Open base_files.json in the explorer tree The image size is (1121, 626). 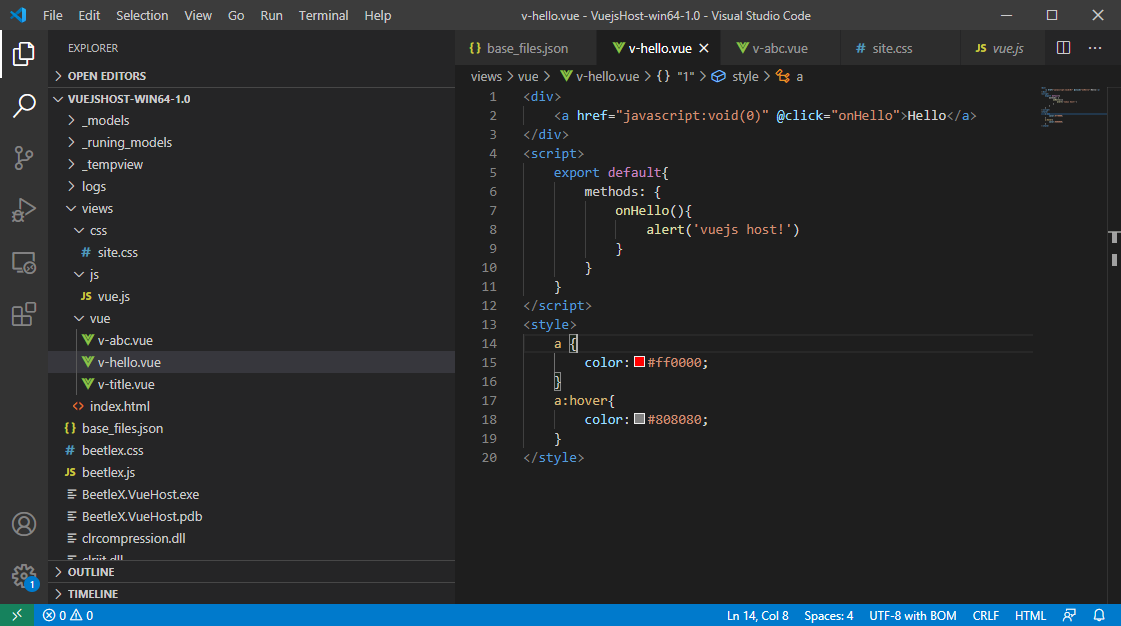(251, 429)
